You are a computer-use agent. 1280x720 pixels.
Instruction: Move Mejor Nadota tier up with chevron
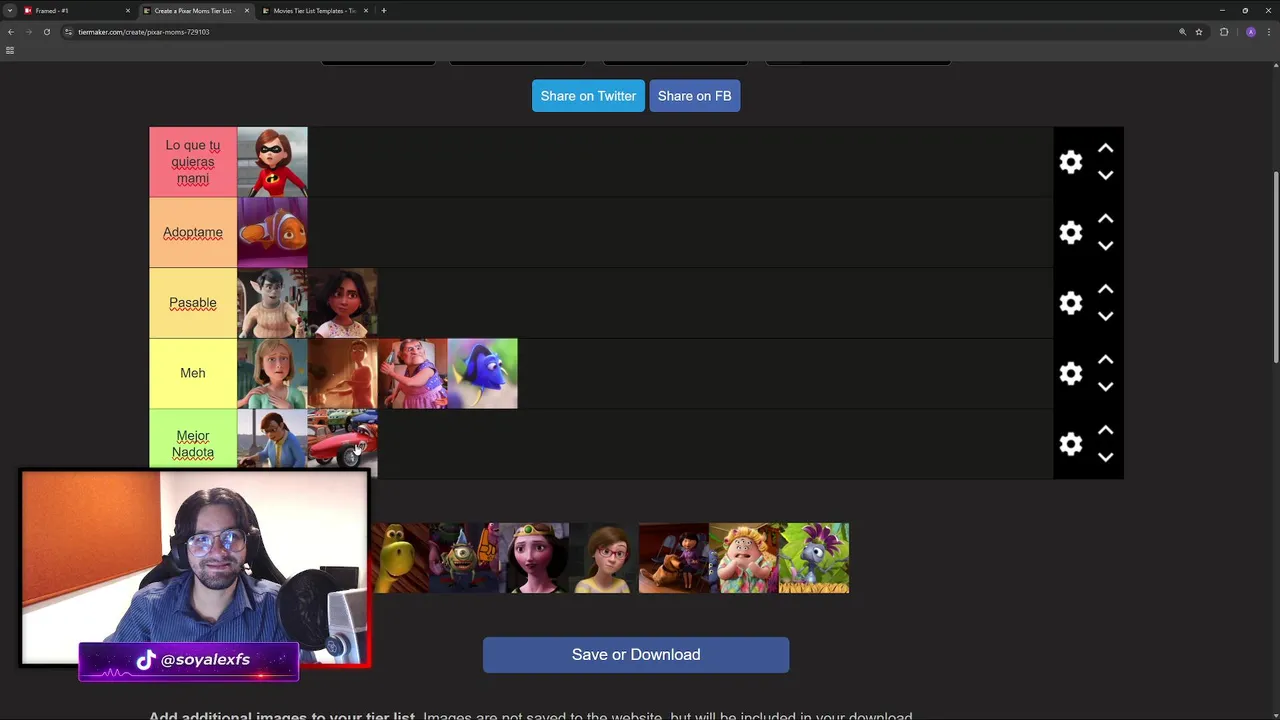[x=1105, y=430]
